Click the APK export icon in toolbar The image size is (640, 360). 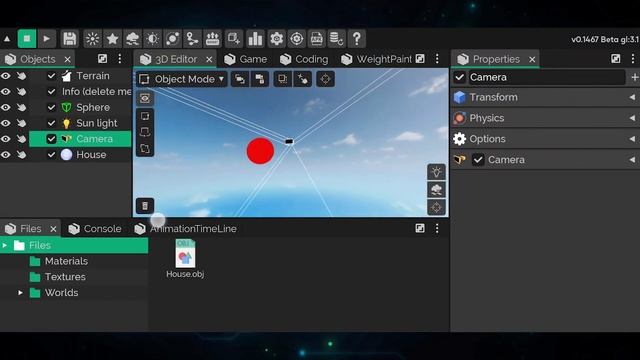coord(317,39)
